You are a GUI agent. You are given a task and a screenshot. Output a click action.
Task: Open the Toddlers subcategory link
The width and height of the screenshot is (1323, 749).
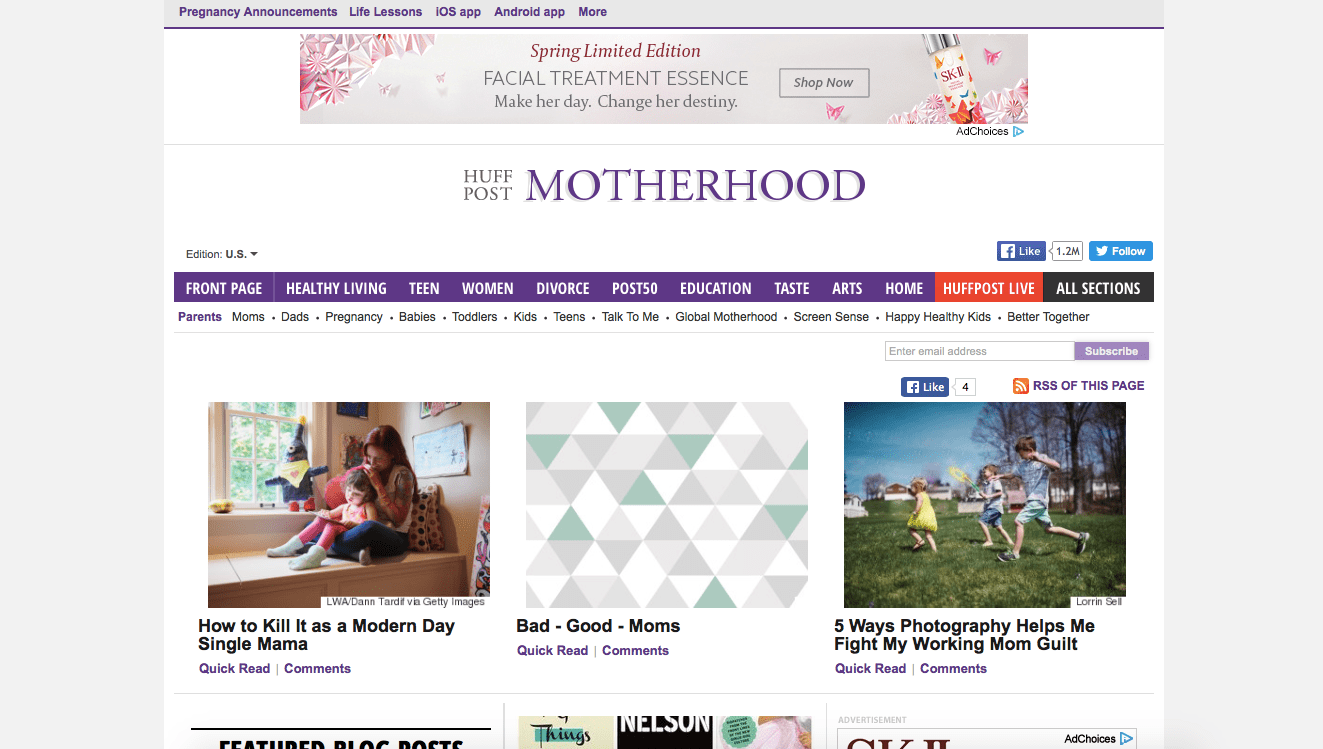pos(474,317)
